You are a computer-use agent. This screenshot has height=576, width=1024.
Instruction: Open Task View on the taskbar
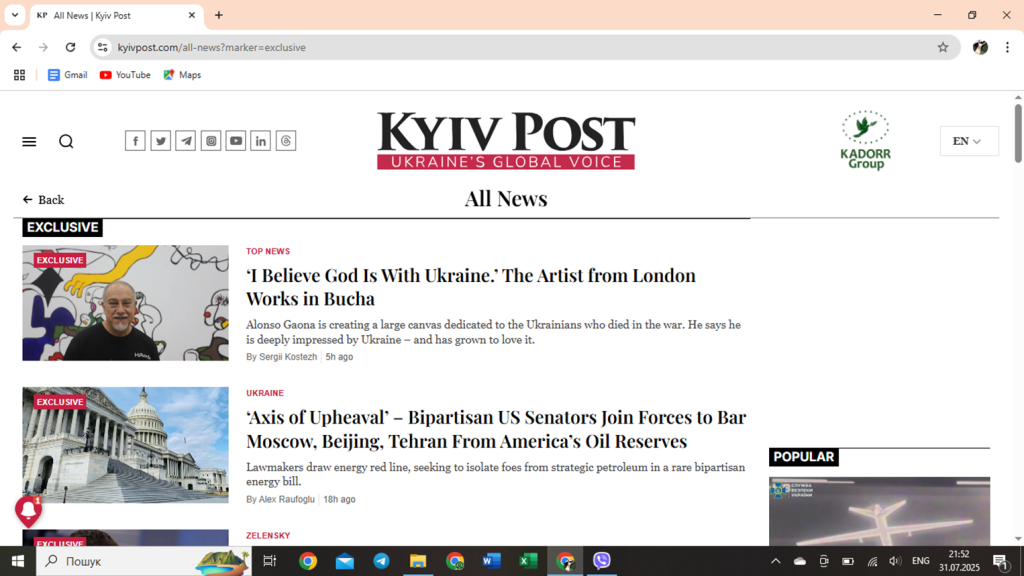click(269, 561)
